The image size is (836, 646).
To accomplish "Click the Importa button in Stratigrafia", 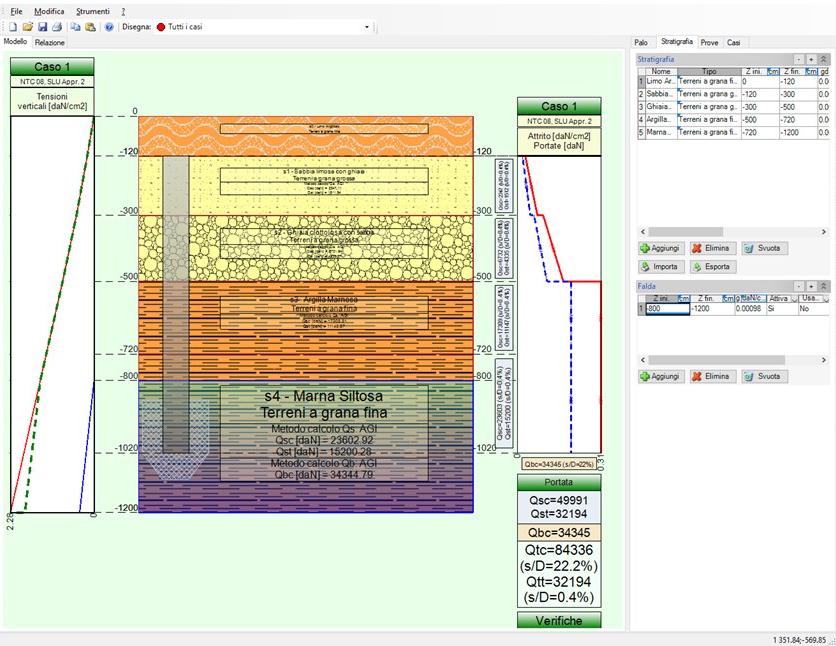I will [660, 267].
